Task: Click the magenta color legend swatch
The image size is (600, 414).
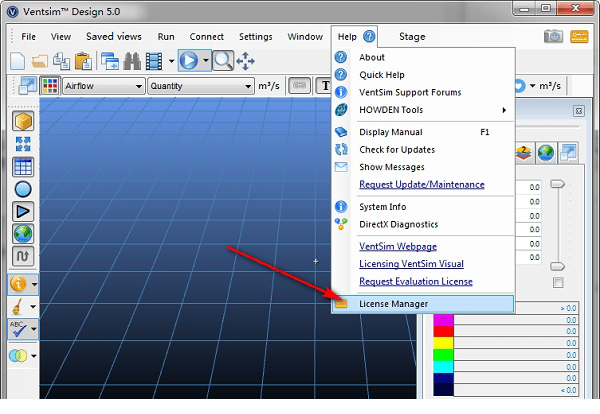Action: [x=443, y=319]
